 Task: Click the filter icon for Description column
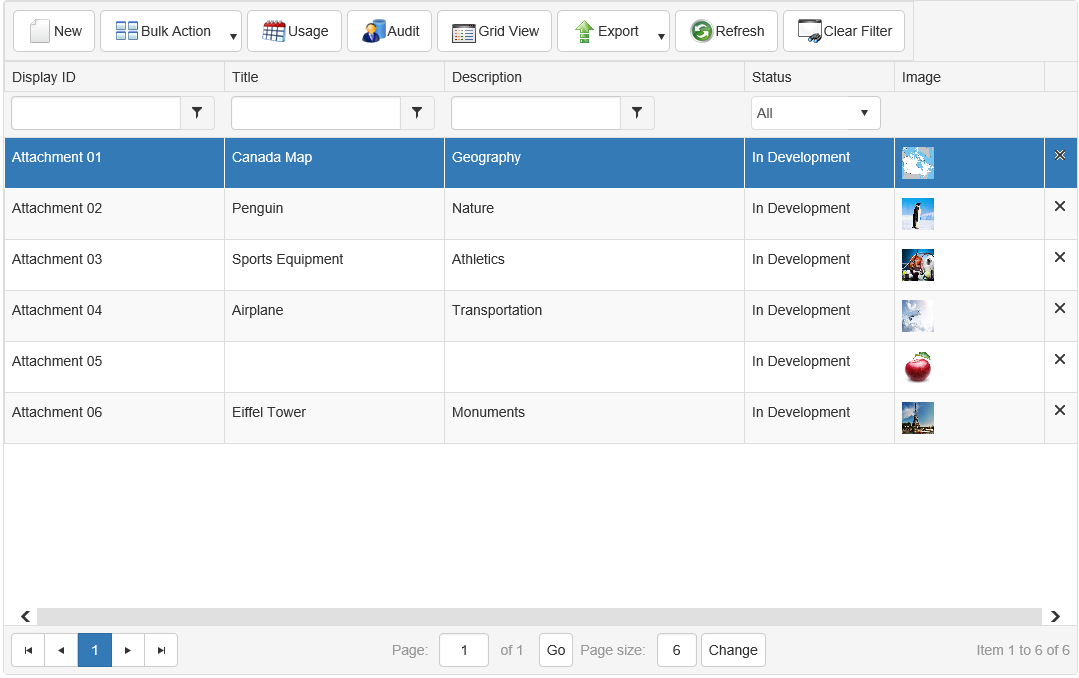[x=637, y=113]
